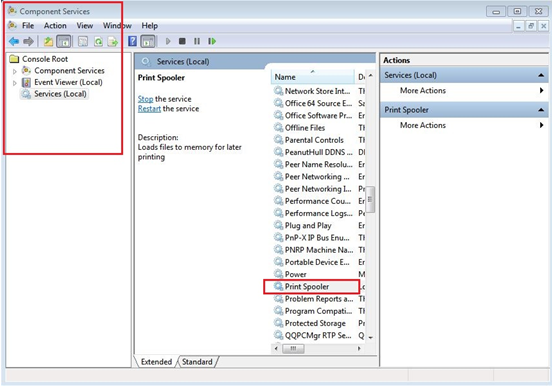Open the Window menu
The image size is (552, 386).
117,26
